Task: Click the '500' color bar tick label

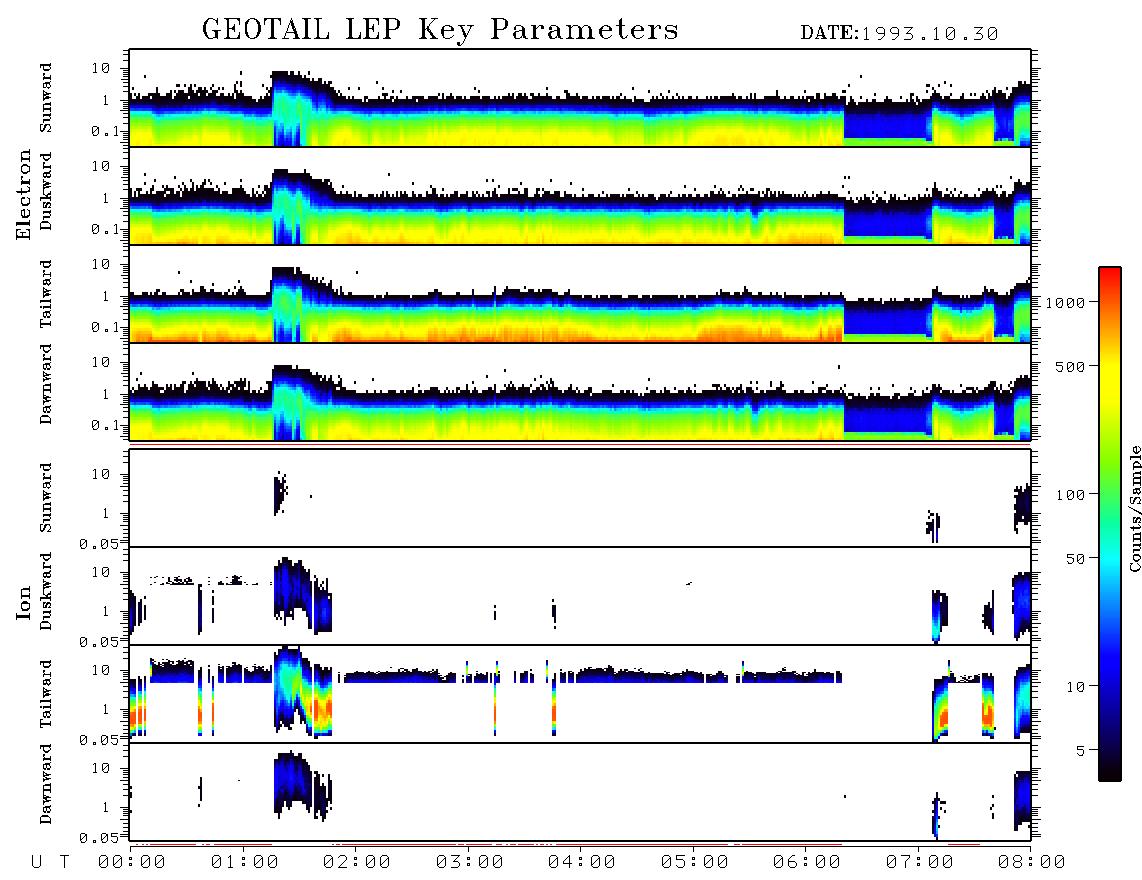Action: coord(1071,366)
